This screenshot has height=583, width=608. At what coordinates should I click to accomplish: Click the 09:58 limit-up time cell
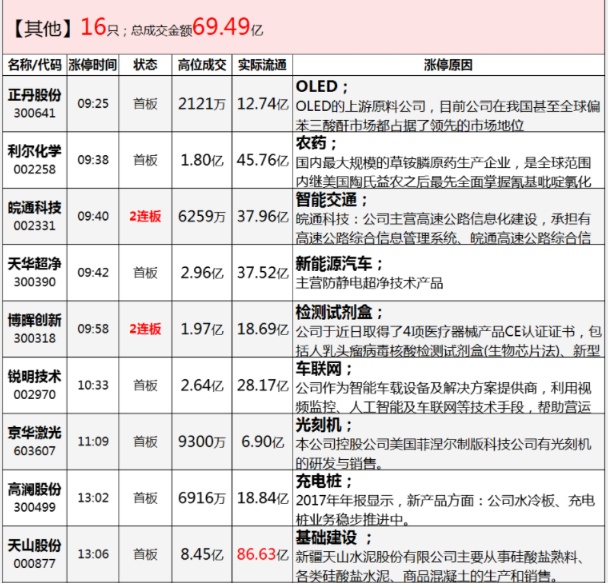[x=93, y=329]
